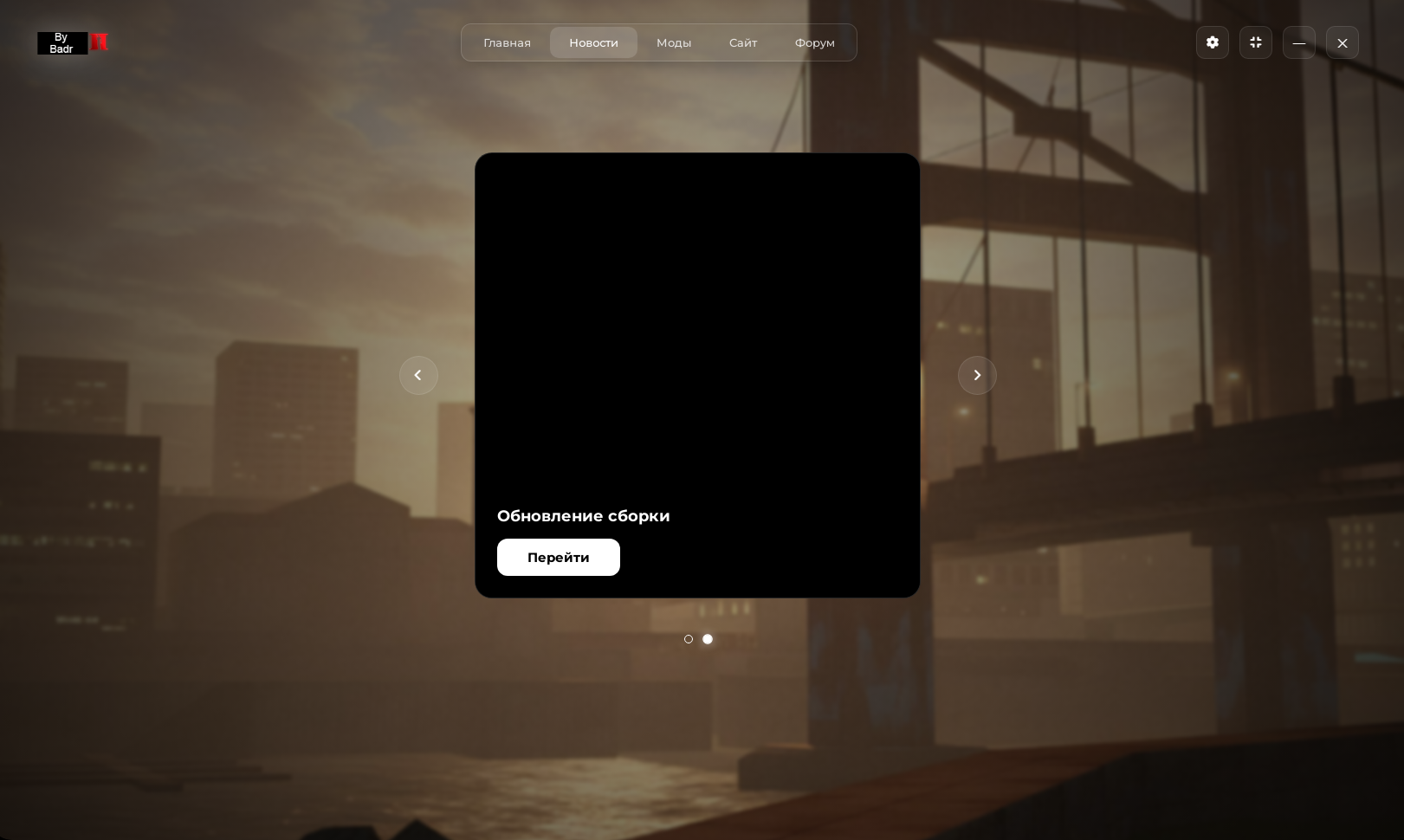Screen dimensions: 1404x840
Task: Click the Обновление сборки headline
Action: click(584, 516)
